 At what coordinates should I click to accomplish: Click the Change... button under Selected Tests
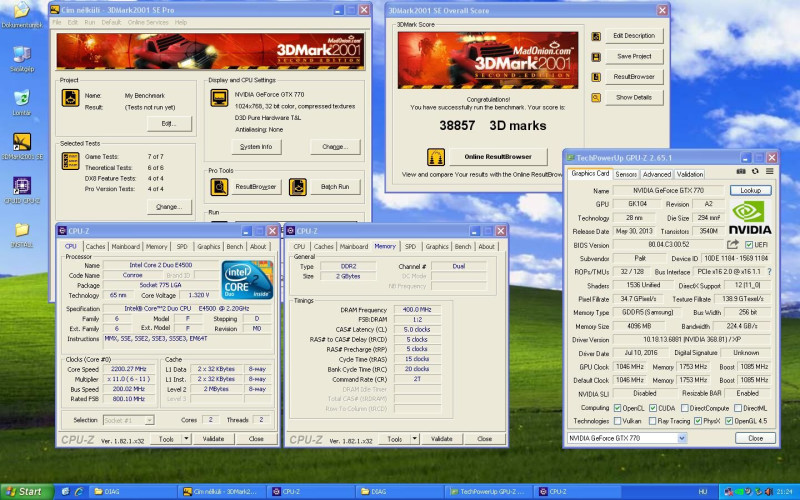point(169,207)
